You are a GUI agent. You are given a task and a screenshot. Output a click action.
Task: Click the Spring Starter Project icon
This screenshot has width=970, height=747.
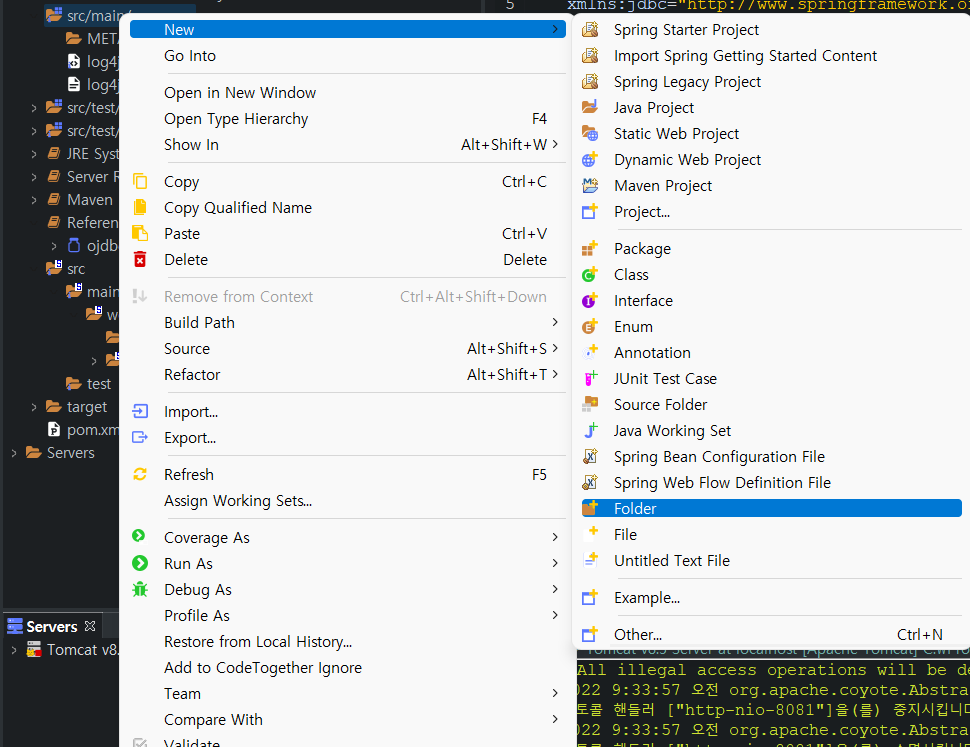(590, 29)
